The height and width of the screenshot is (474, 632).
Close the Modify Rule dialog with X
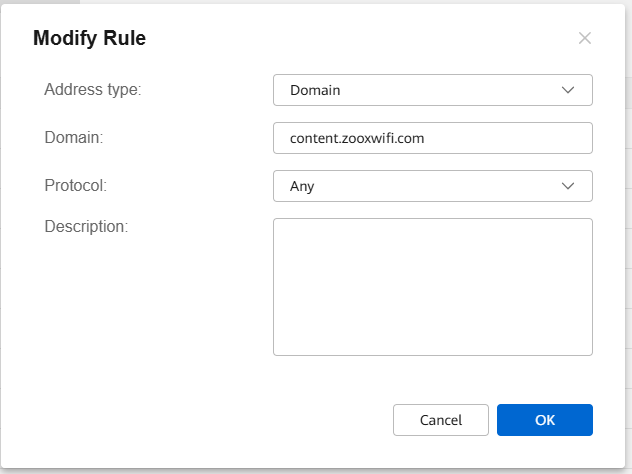584,38
